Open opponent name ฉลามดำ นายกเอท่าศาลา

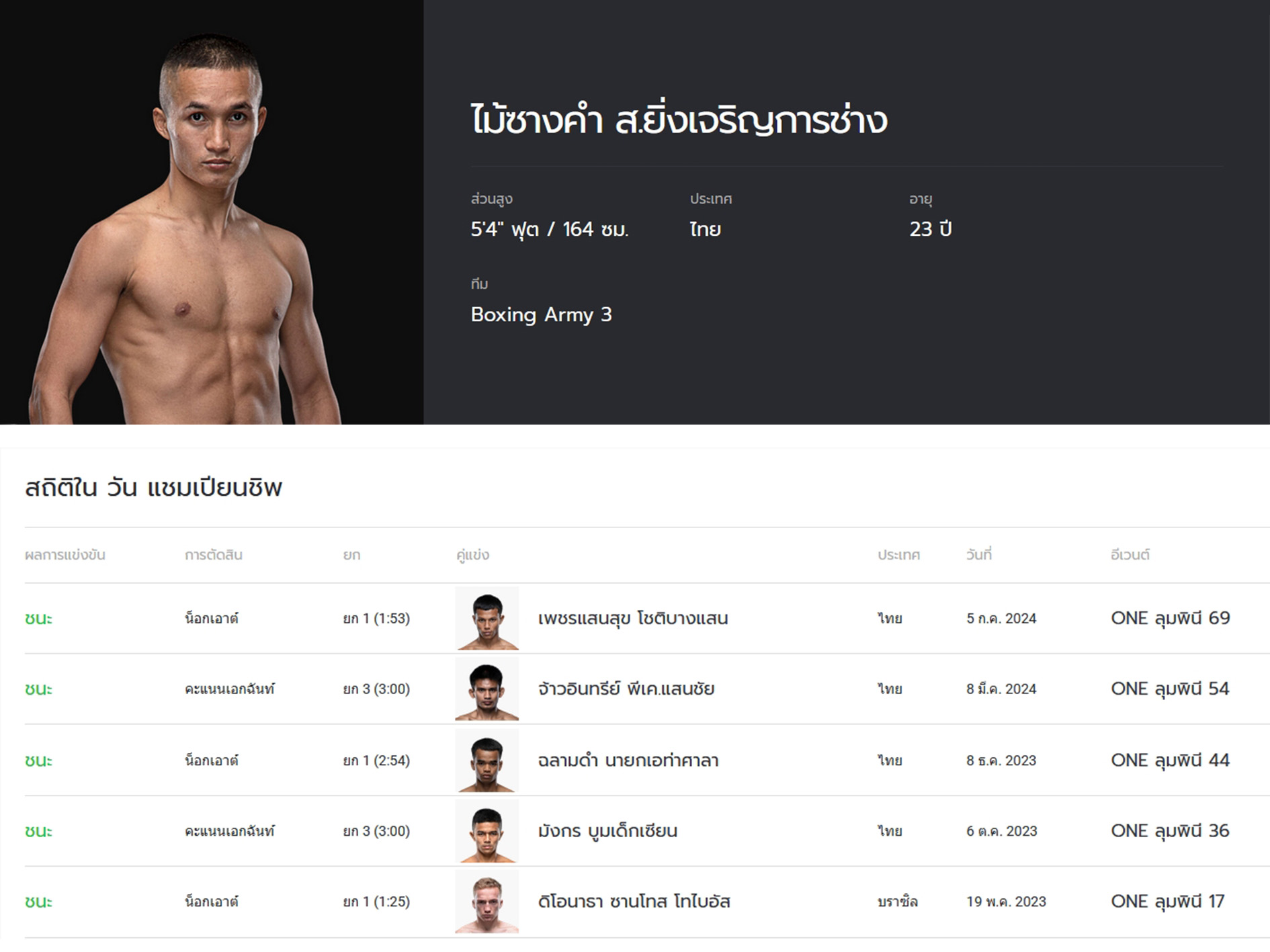tap(628, 761)
